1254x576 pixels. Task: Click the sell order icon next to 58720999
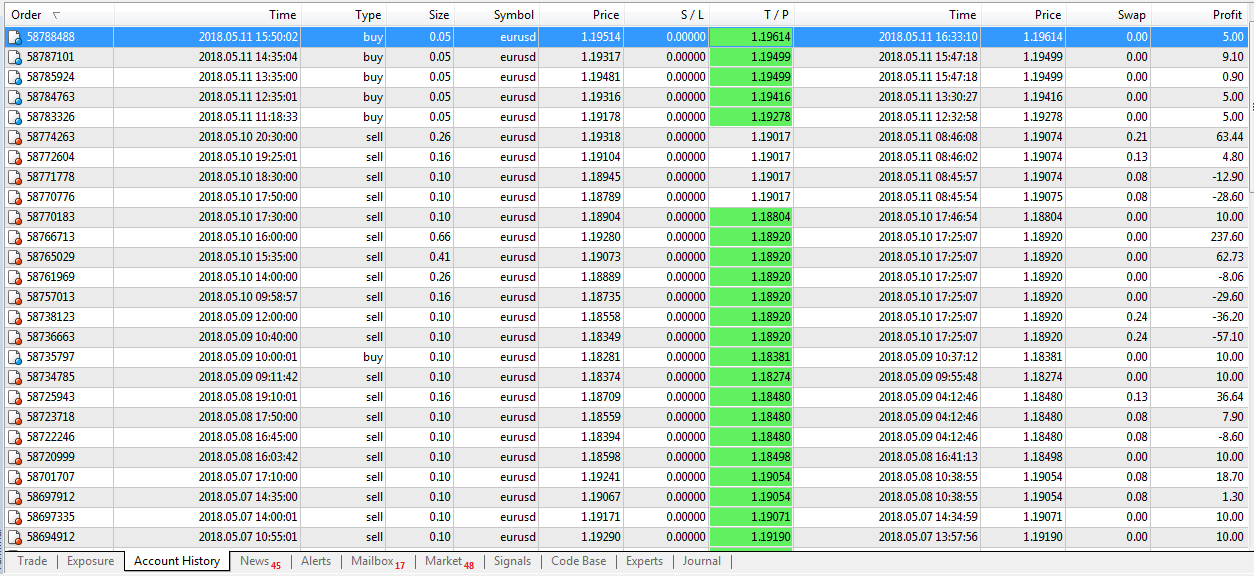pos(15,457)
